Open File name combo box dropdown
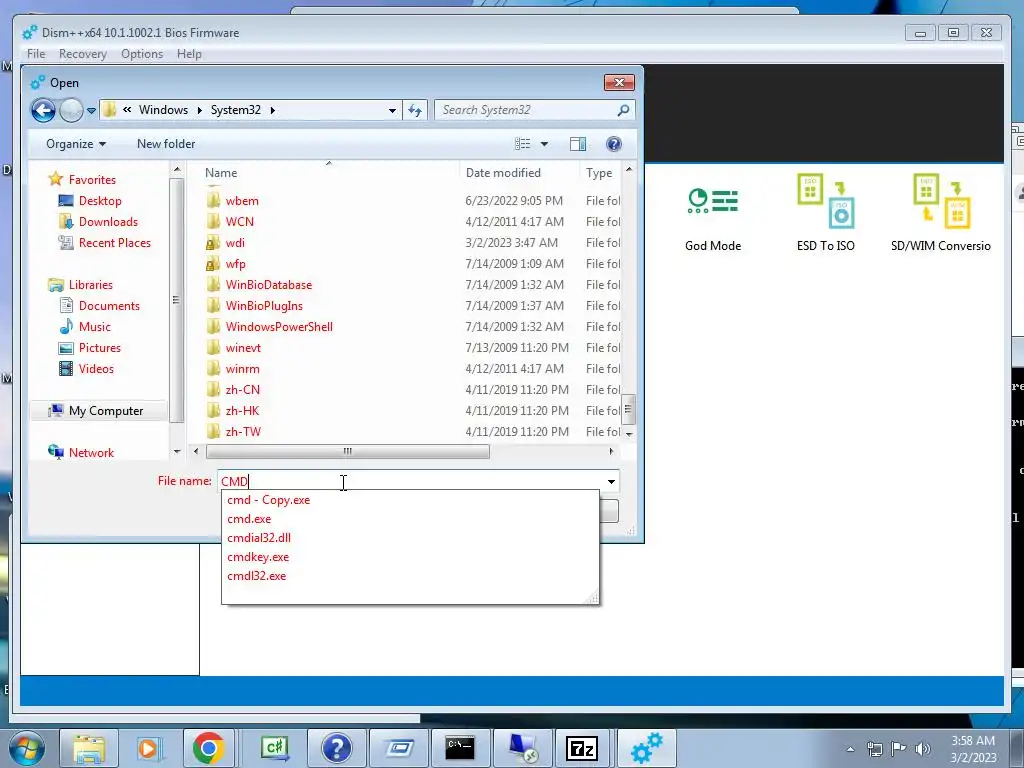 coord(611,481)
